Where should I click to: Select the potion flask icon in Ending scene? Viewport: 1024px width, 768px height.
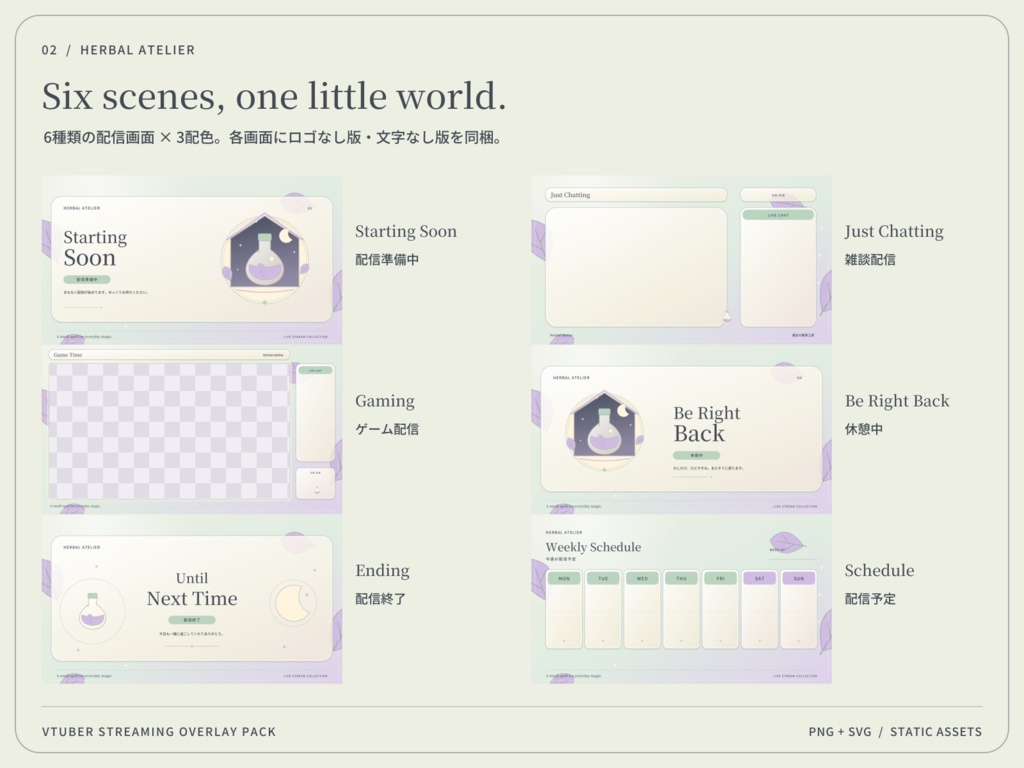[92, 611]
